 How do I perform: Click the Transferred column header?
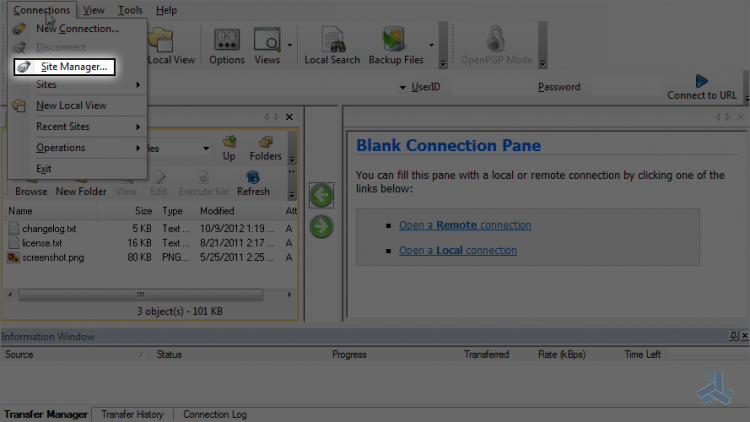tap(486, 355)
